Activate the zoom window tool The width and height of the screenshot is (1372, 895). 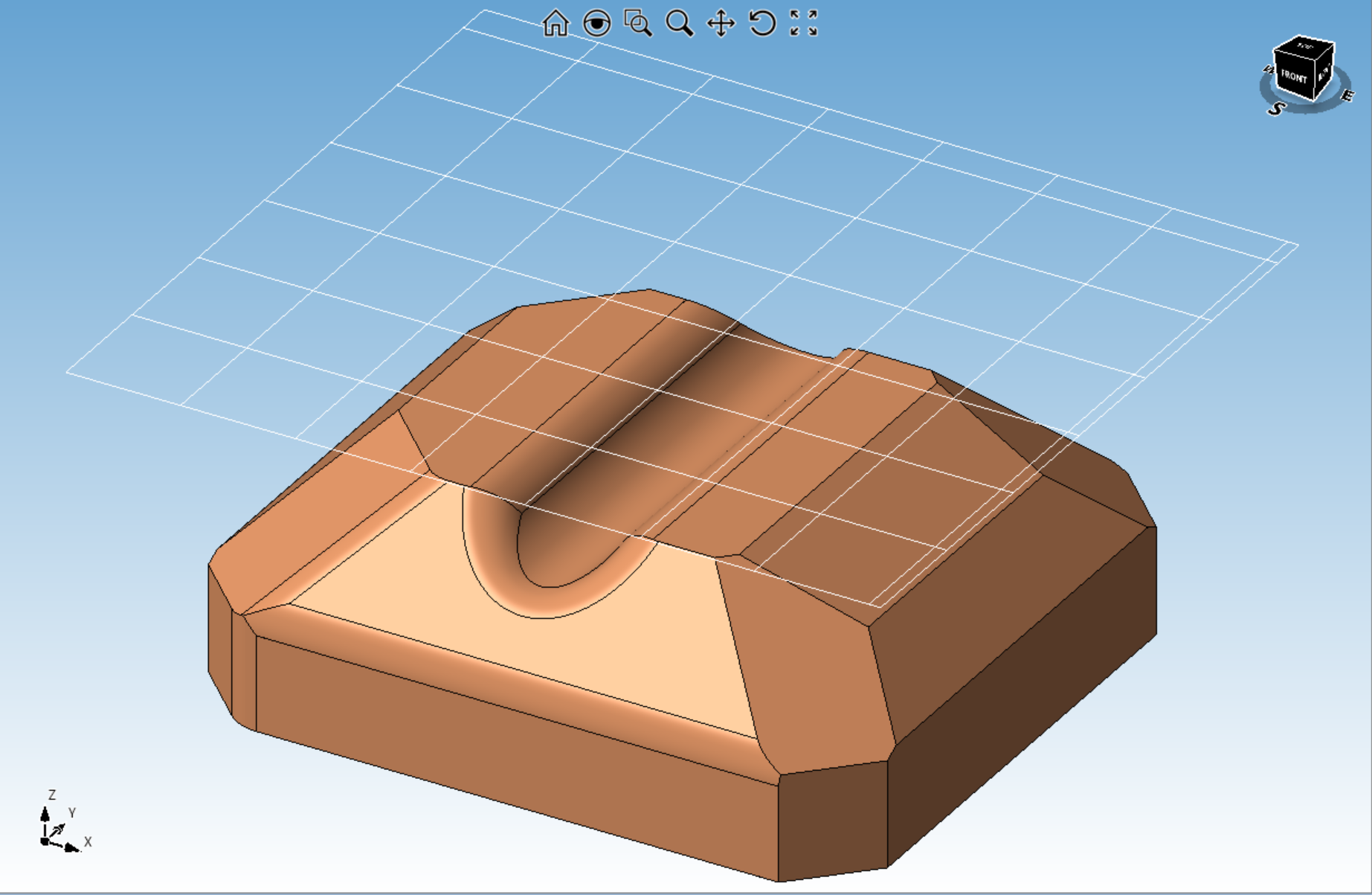coord(637,23)
